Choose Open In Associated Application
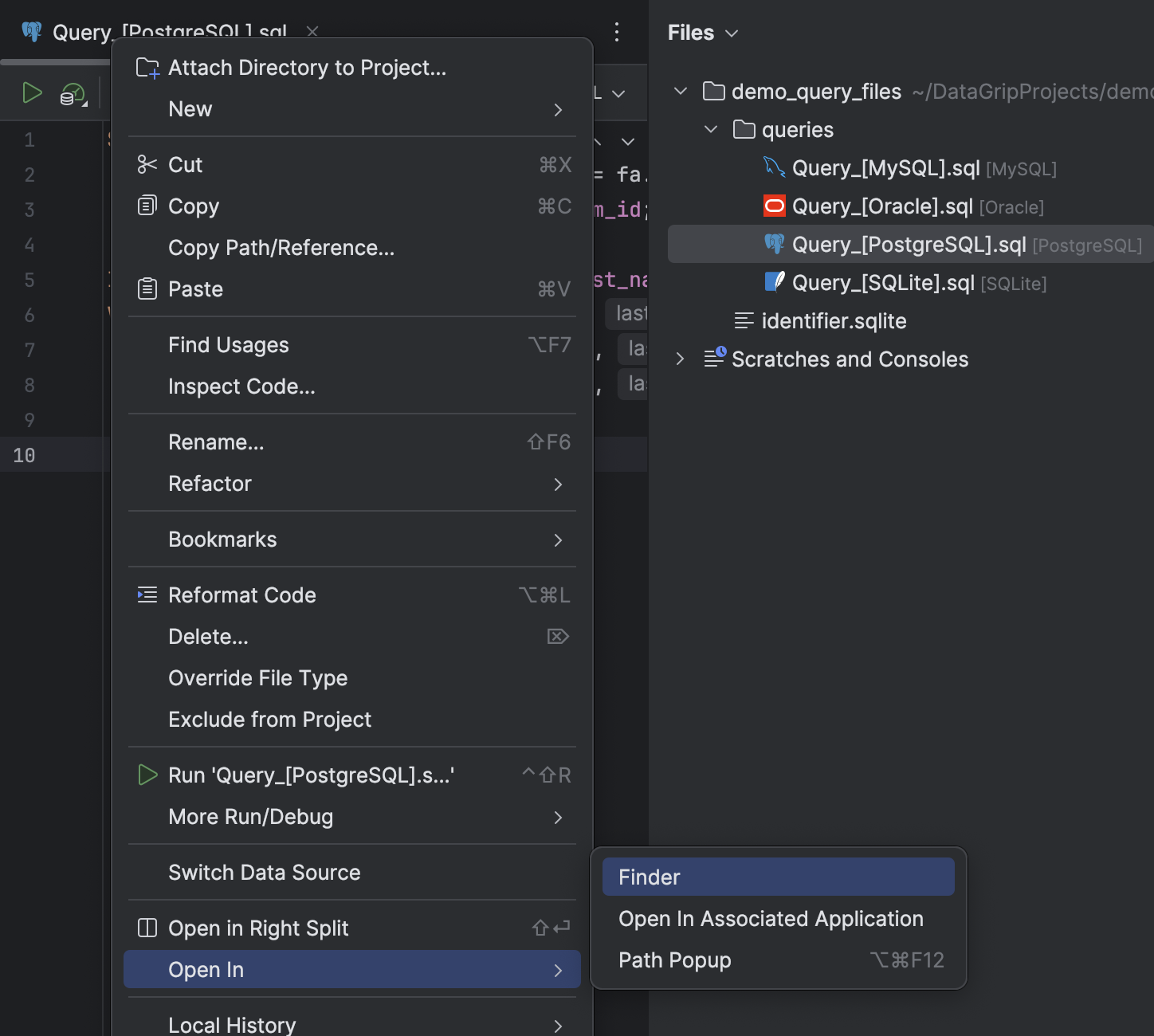This screenshot has width=1154, height=1036. (x=770, y=918)
